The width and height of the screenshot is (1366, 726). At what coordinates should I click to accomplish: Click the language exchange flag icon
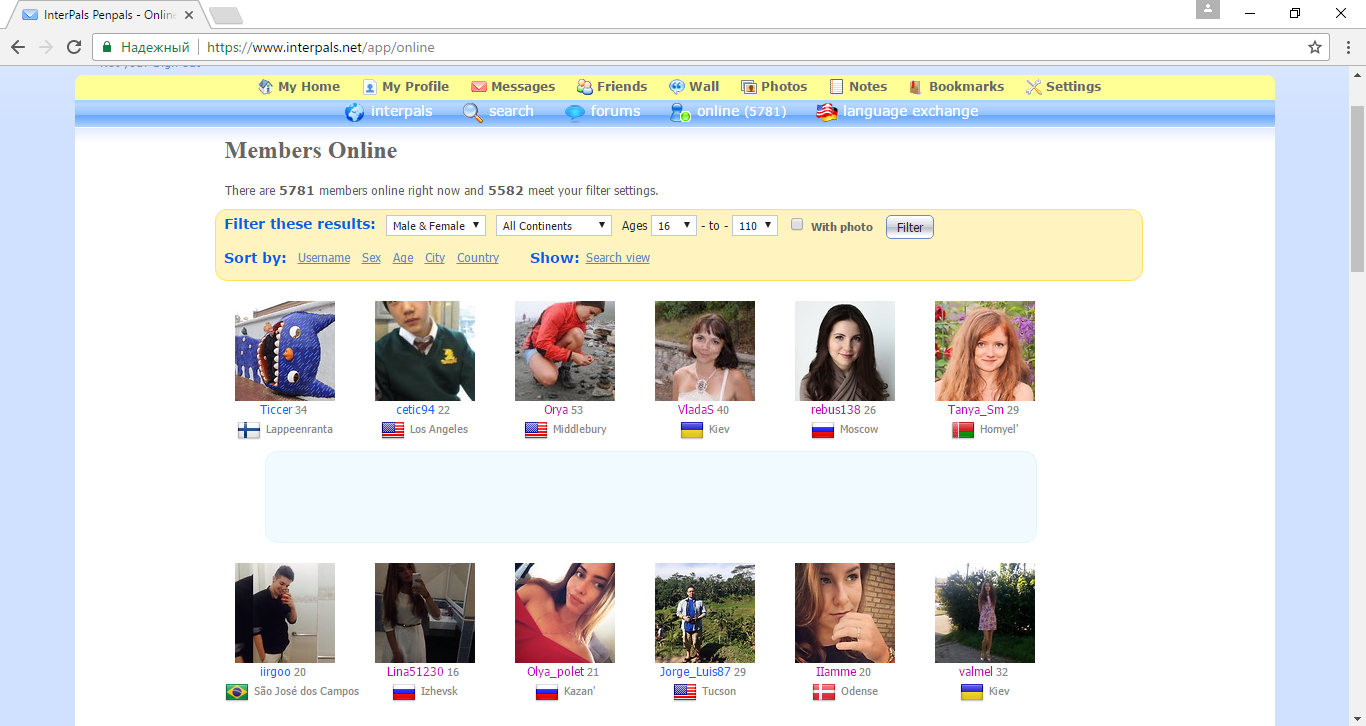(x=827, y=112)
